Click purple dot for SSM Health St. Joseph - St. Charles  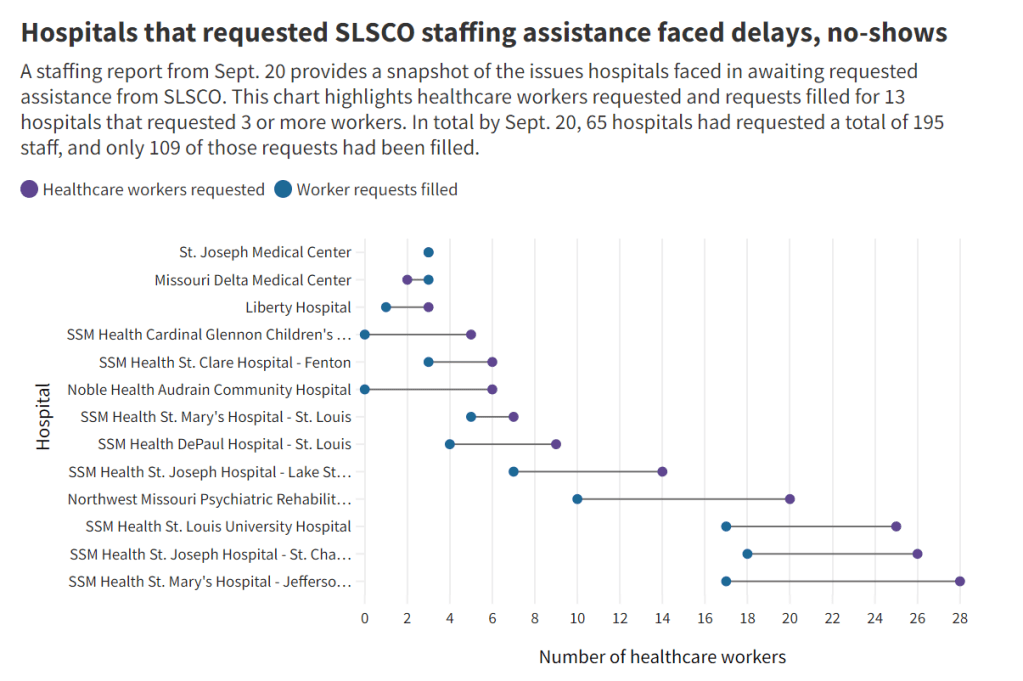(917, 554)
